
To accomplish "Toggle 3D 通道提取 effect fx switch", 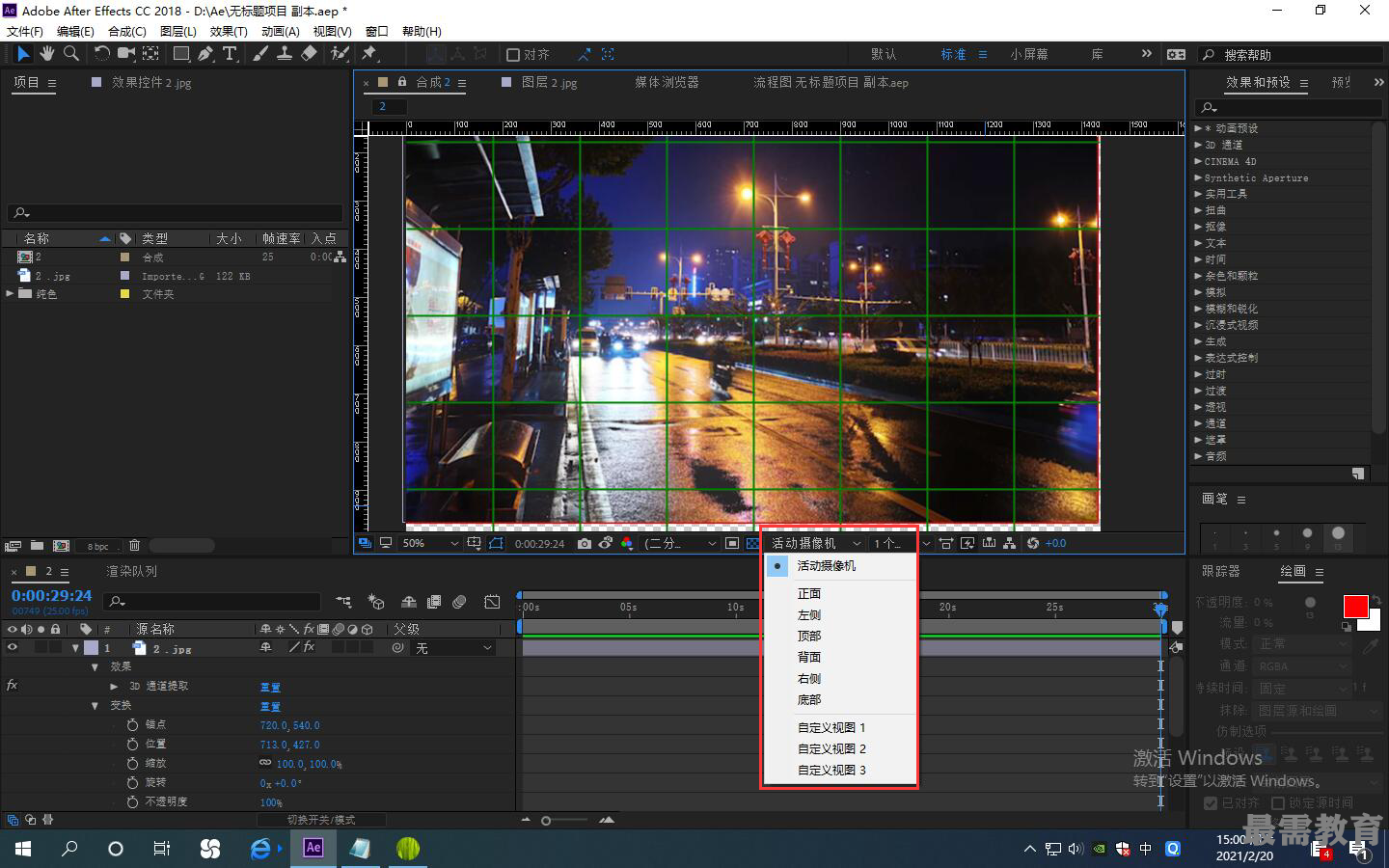I will [12, 686].
